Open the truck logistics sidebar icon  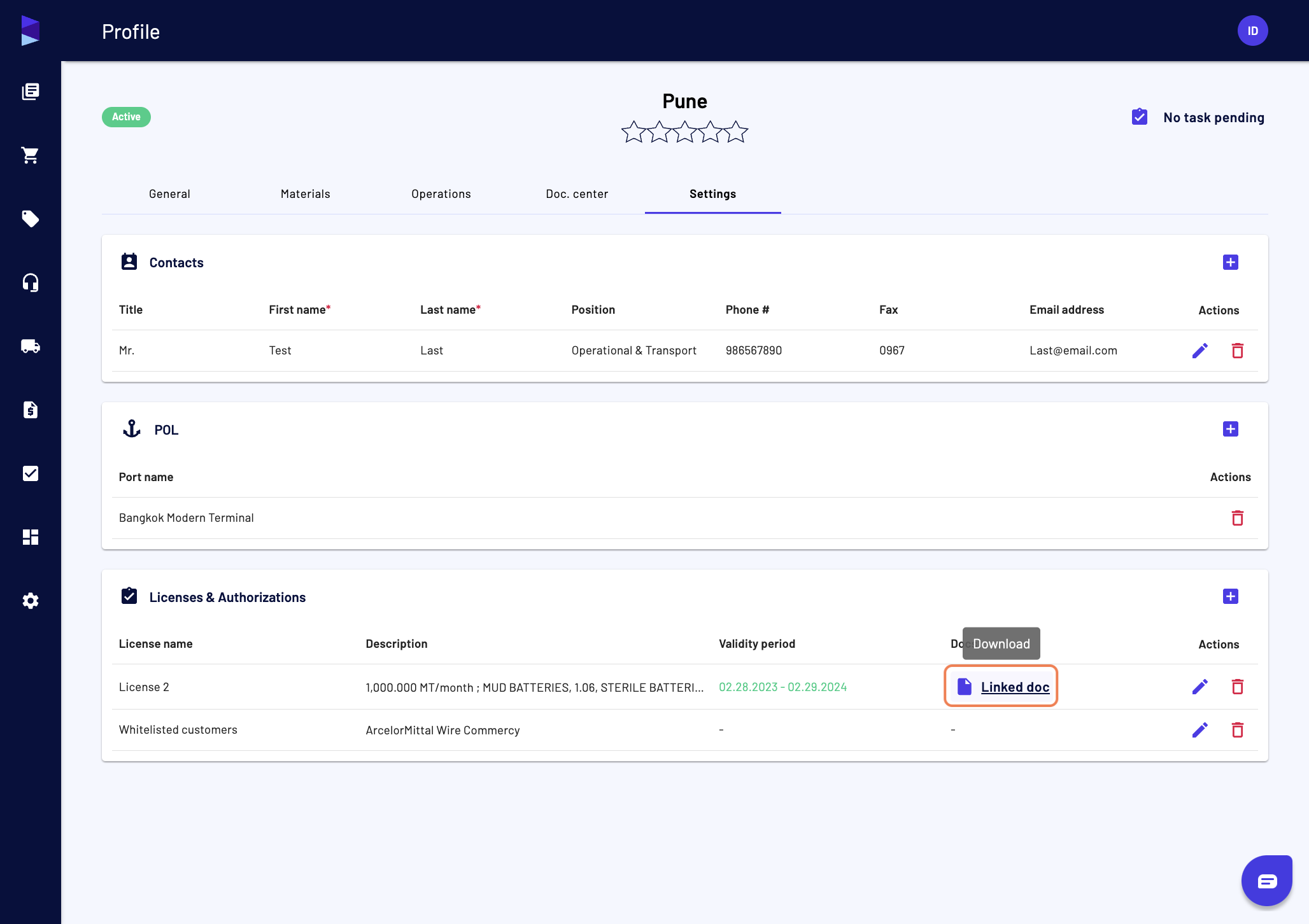click(x=31, y=346)
